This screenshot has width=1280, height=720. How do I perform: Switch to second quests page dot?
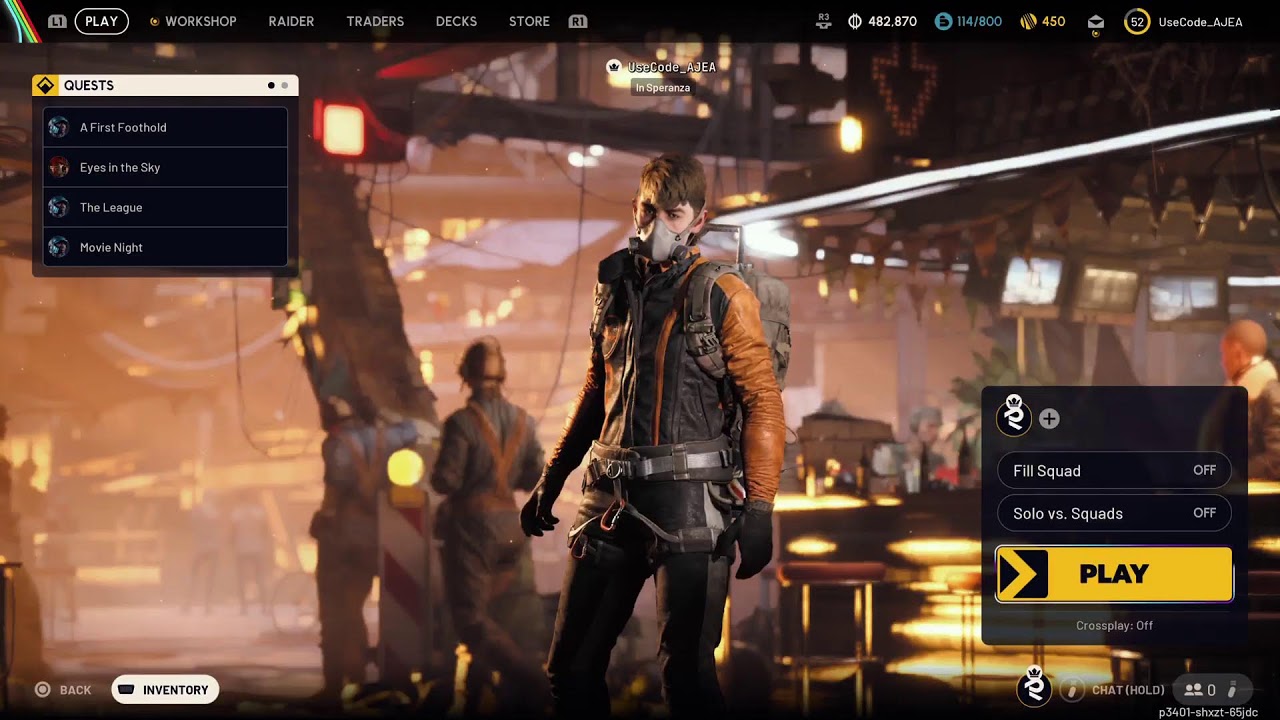(284, 86)
